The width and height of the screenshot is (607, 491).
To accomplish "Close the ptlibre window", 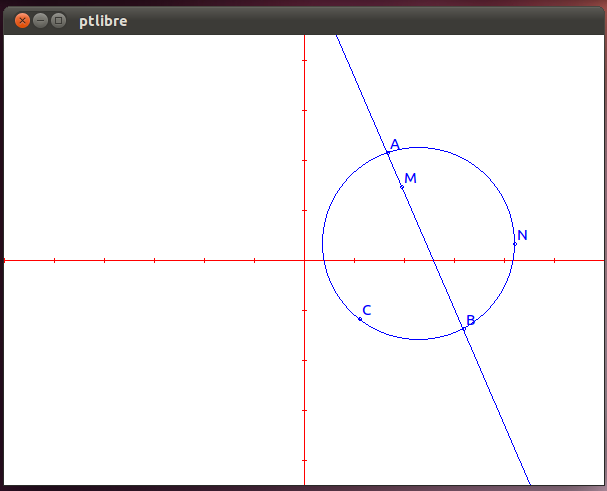I will 22,21.
